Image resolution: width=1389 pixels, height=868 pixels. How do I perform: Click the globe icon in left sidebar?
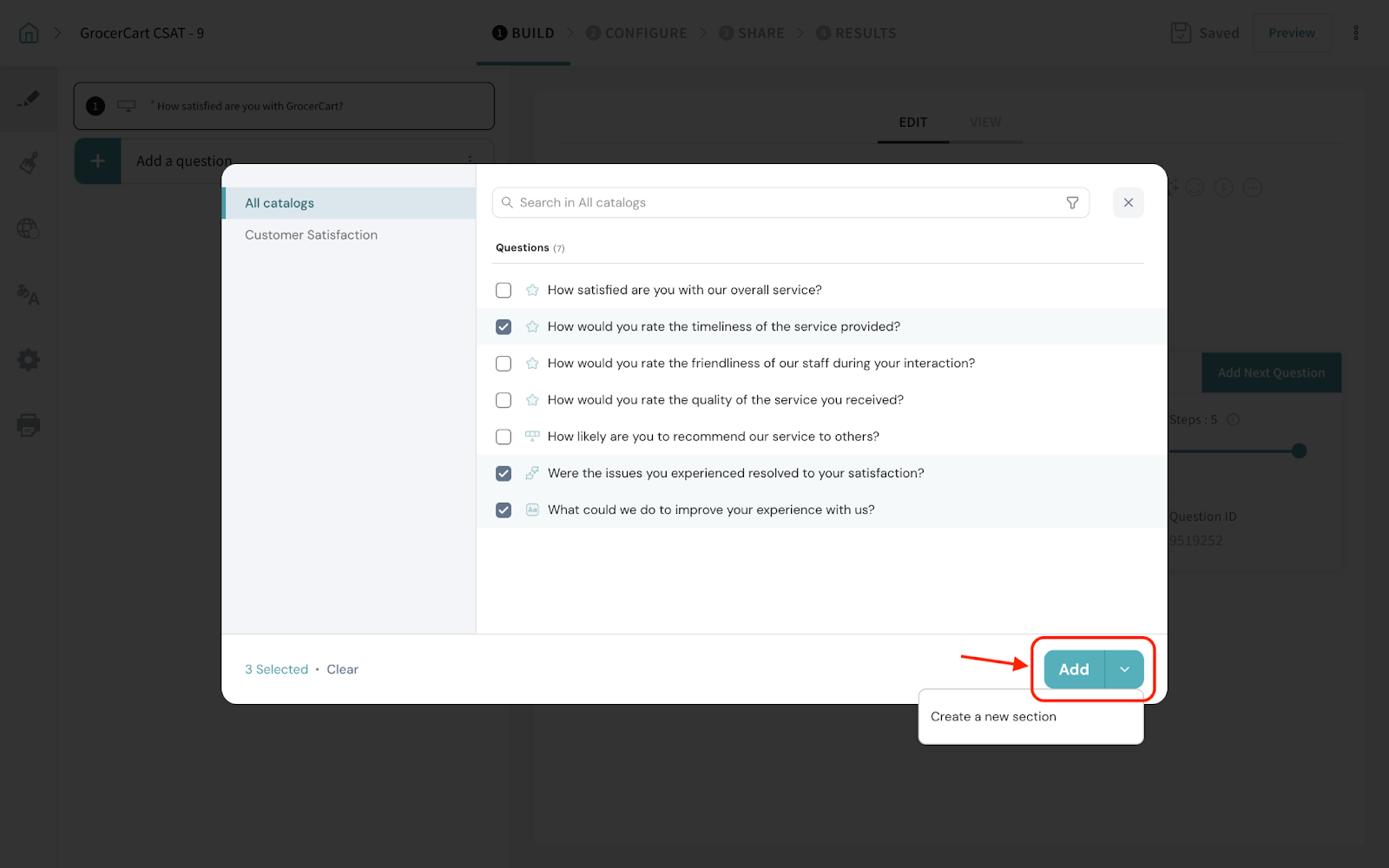(28, 228)
